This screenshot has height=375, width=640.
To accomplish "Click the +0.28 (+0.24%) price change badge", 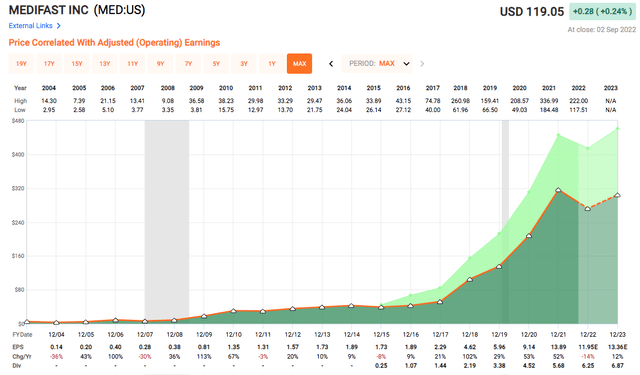I will pyautogui.click(x=602, y=11).
